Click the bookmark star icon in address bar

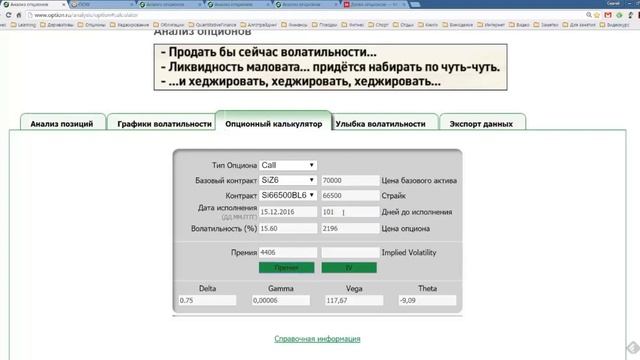click(x=597, y=15)
